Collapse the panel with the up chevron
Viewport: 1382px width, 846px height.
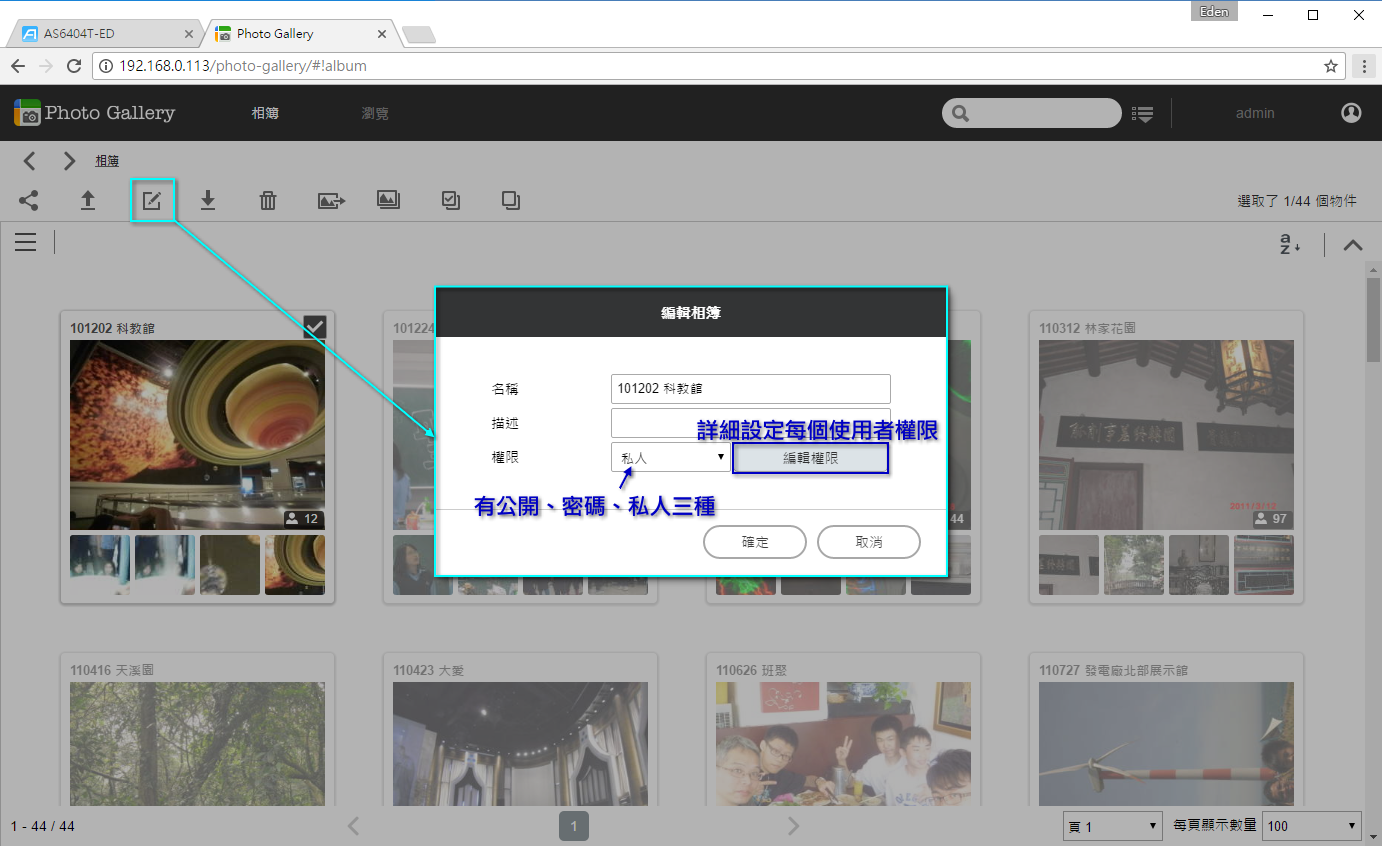(x=1353, y=244)
